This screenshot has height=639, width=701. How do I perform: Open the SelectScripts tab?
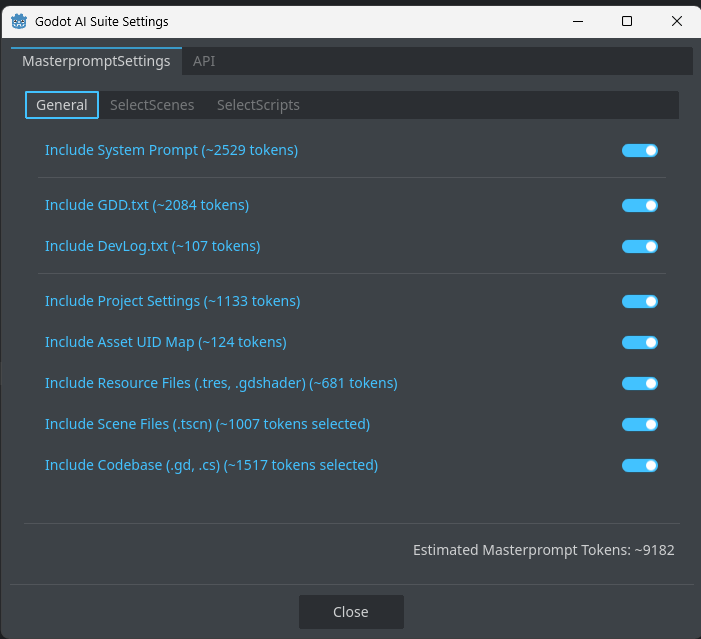tap(258, 105)
